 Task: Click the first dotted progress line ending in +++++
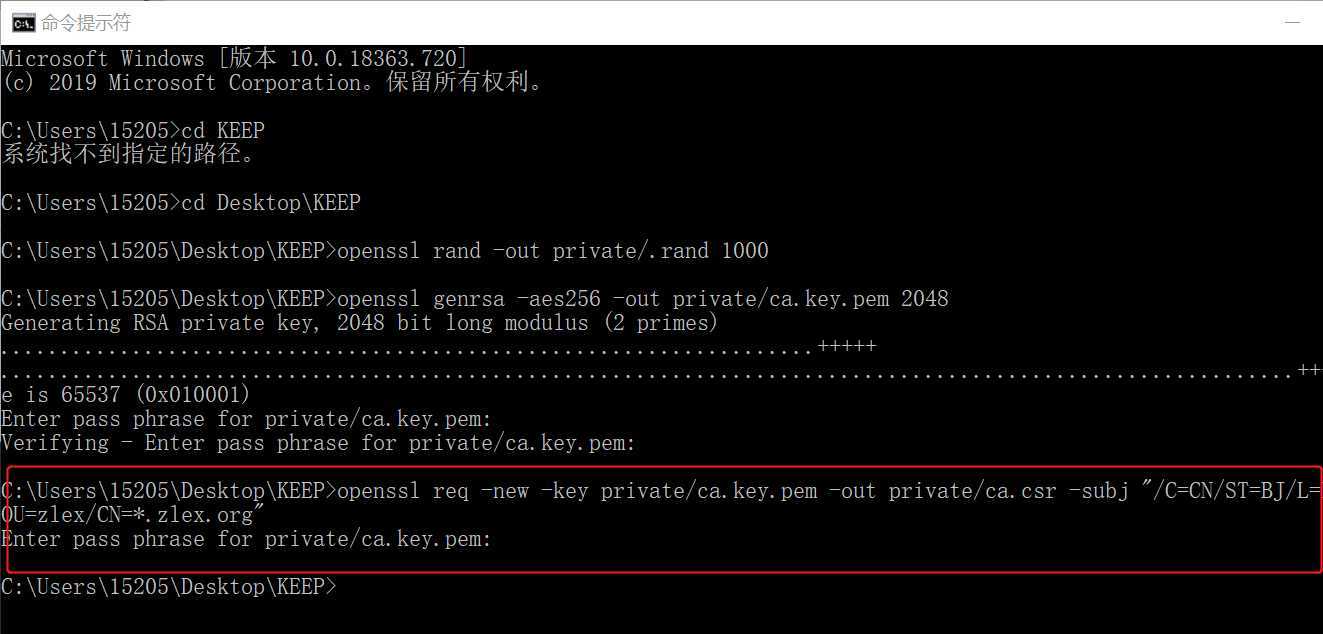tap(439, 347)
